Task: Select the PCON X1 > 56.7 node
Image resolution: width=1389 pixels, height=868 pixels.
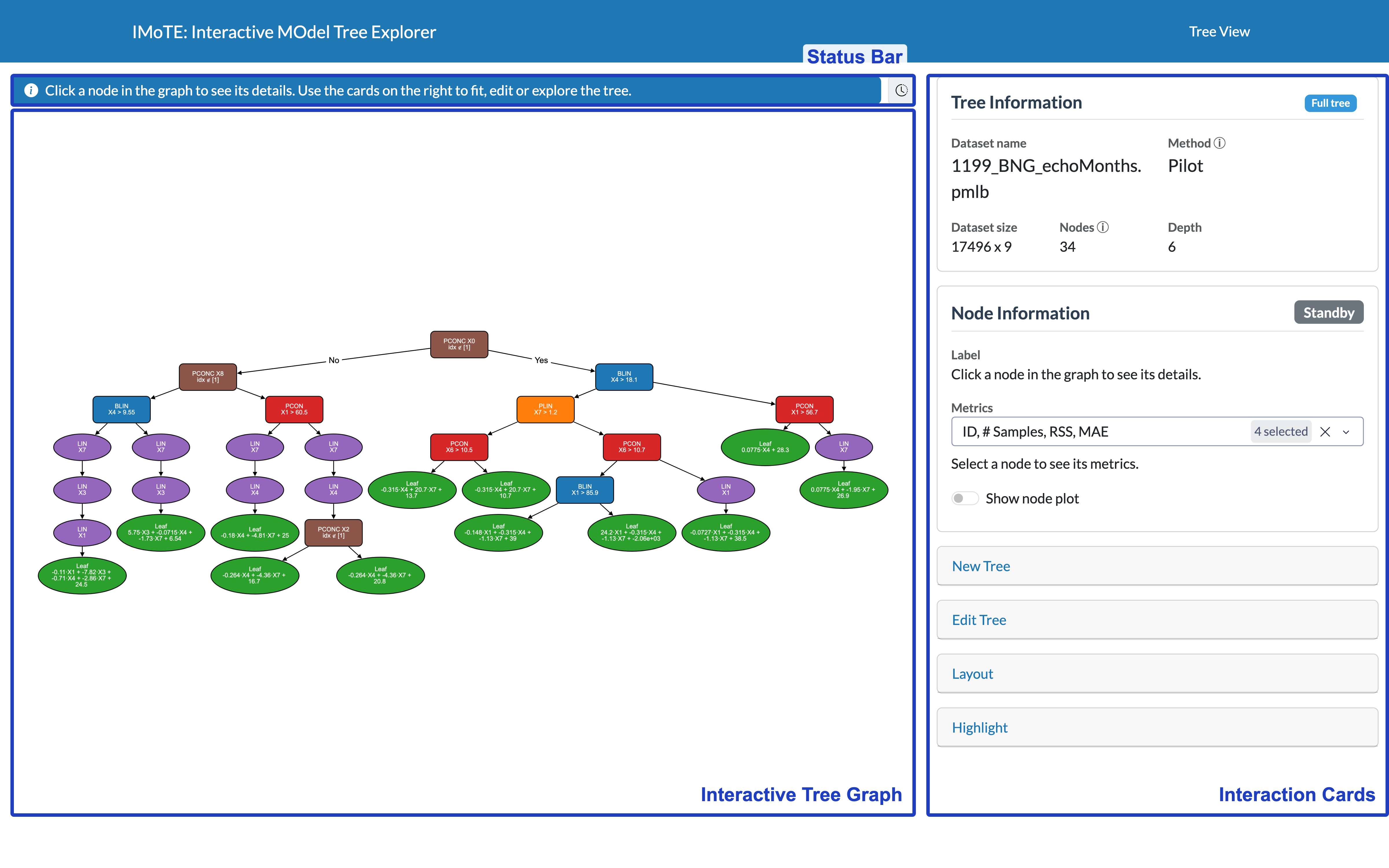Action: [804, 409]
